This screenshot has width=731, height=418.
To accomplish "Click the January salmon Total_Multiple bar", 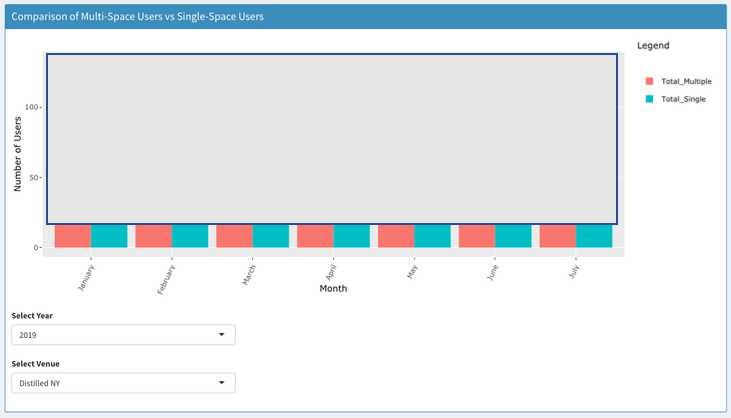I will [73, 236].
